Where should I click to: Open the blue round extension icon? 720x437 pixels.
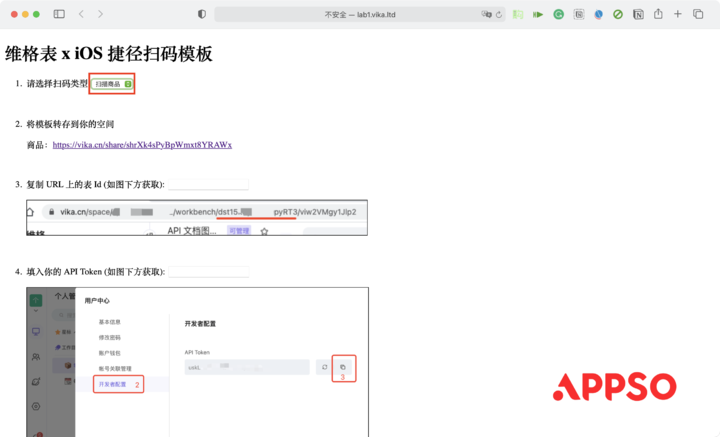[598, 15]
